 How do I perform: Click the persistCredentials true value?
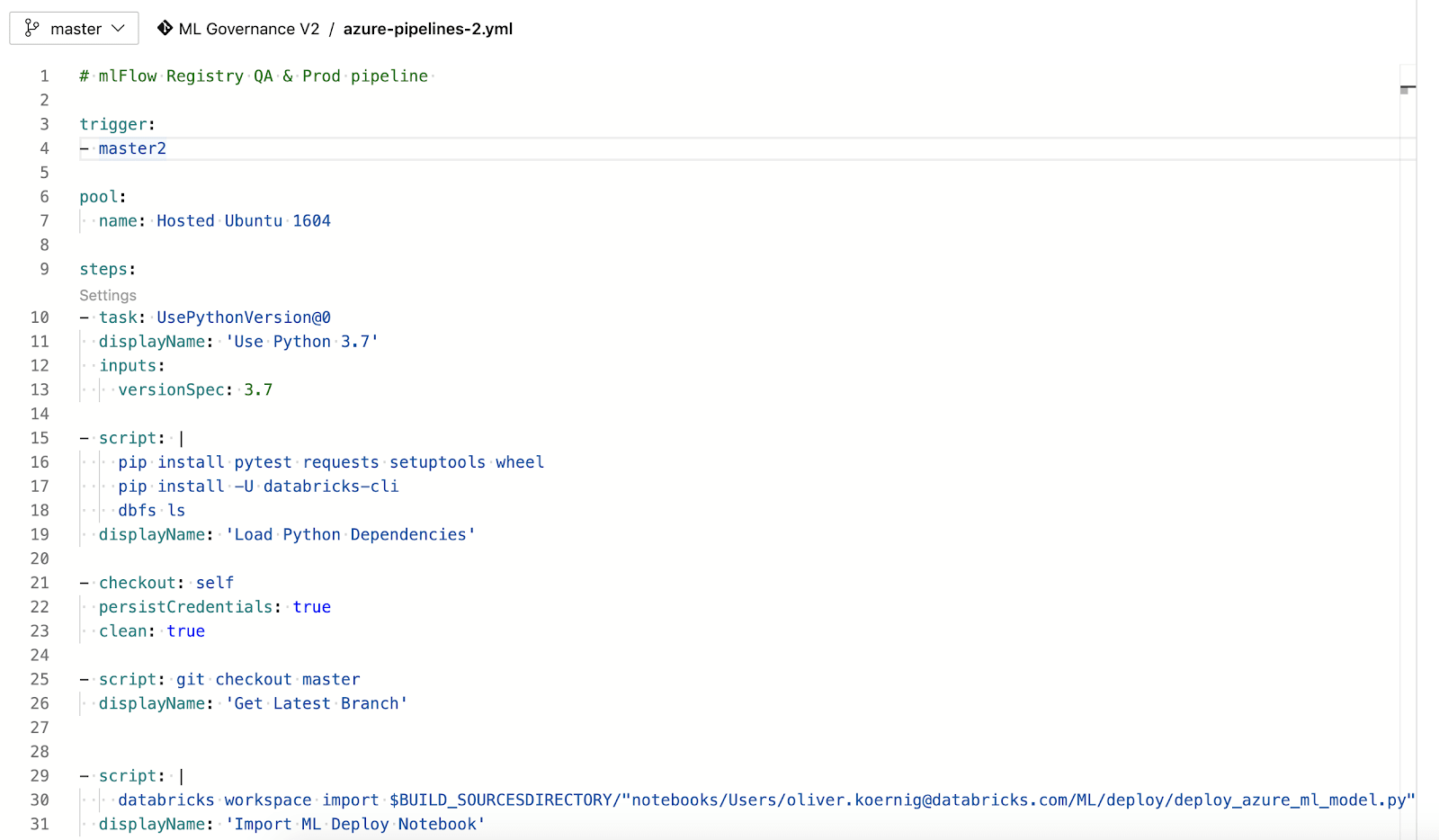(x=311, y=607)
